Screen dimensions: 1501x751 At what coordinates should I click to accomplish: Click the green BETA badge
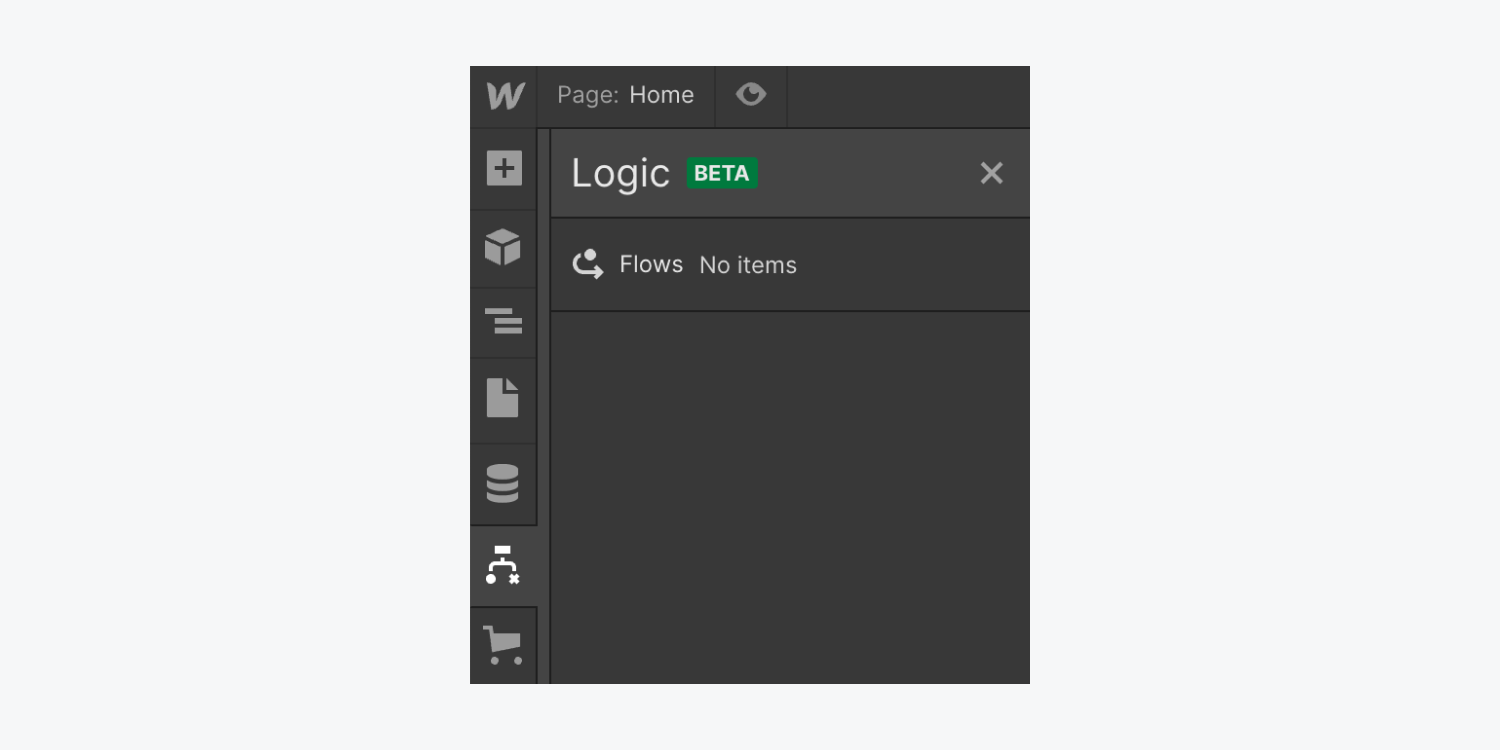pos(722,173)
